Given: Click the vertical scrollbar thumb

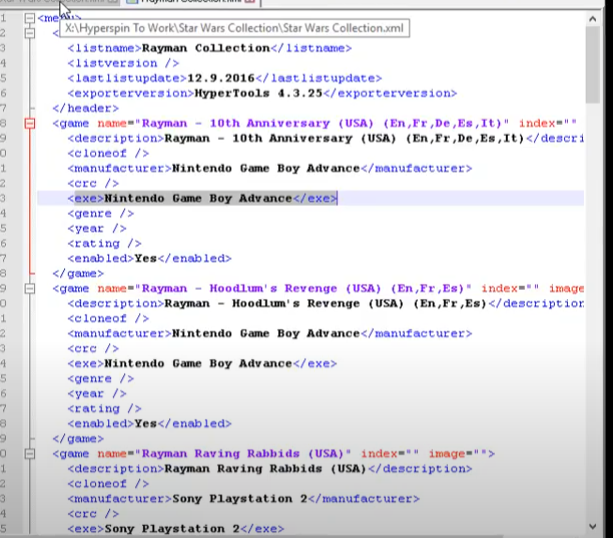Looking at the screenshot, I should coord(592,65).
